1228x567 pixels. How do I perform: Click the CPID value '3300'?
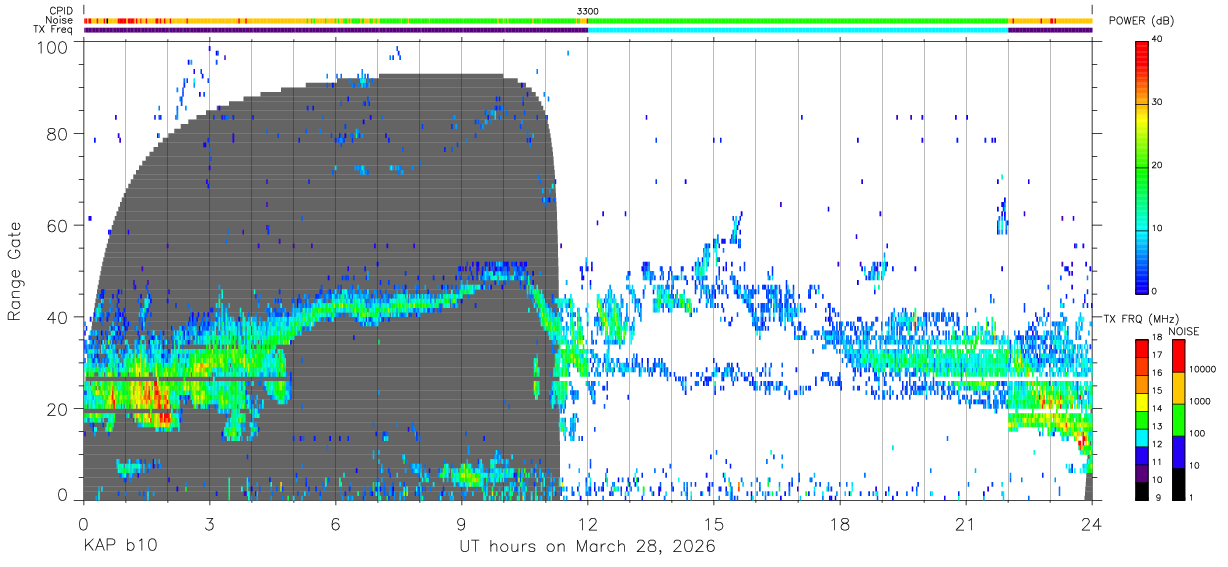pyautogui.click(x=588, y=11)
